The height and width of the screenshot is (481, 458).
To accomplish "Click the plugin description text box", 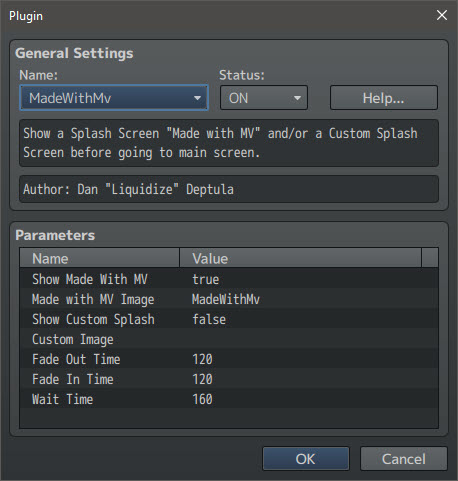I will [x=229, y=143].
